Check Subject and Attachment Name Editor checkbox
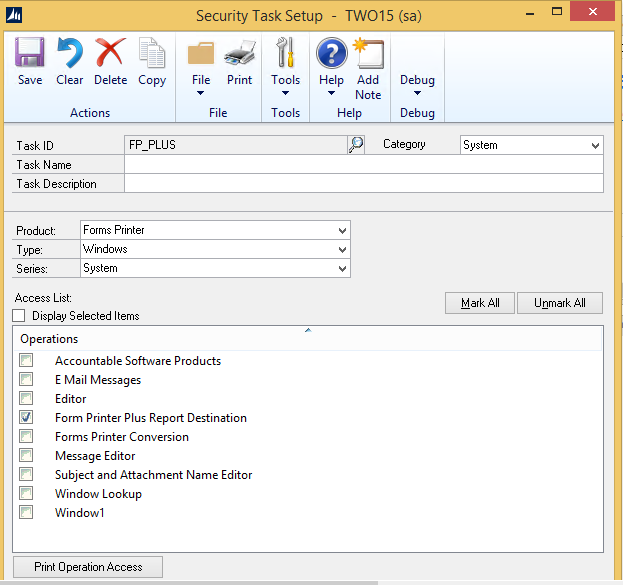 (x=26, y=475)
